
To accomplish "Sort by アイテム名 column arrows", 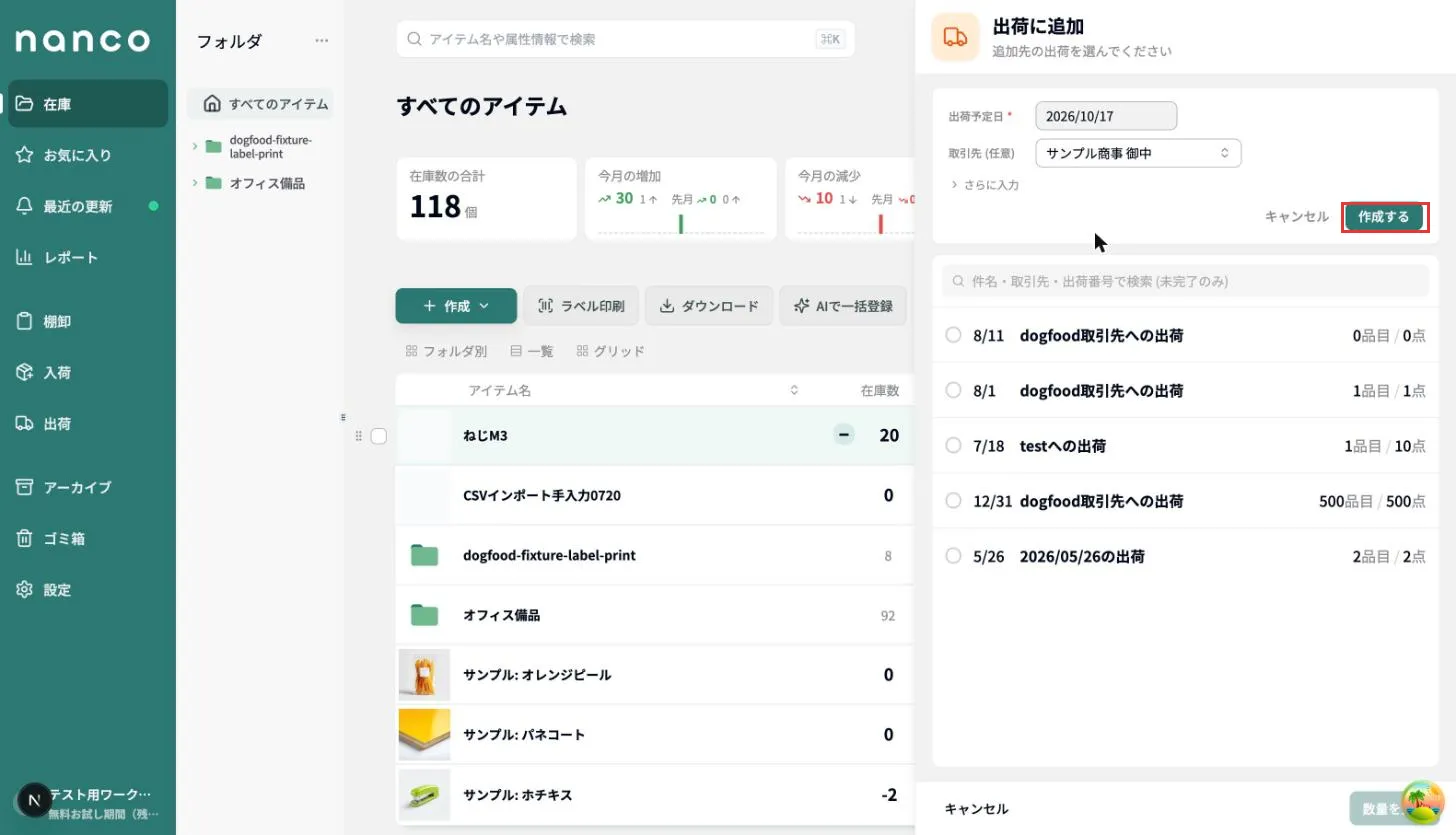I will pyautogui.click(x=794, y=390).
